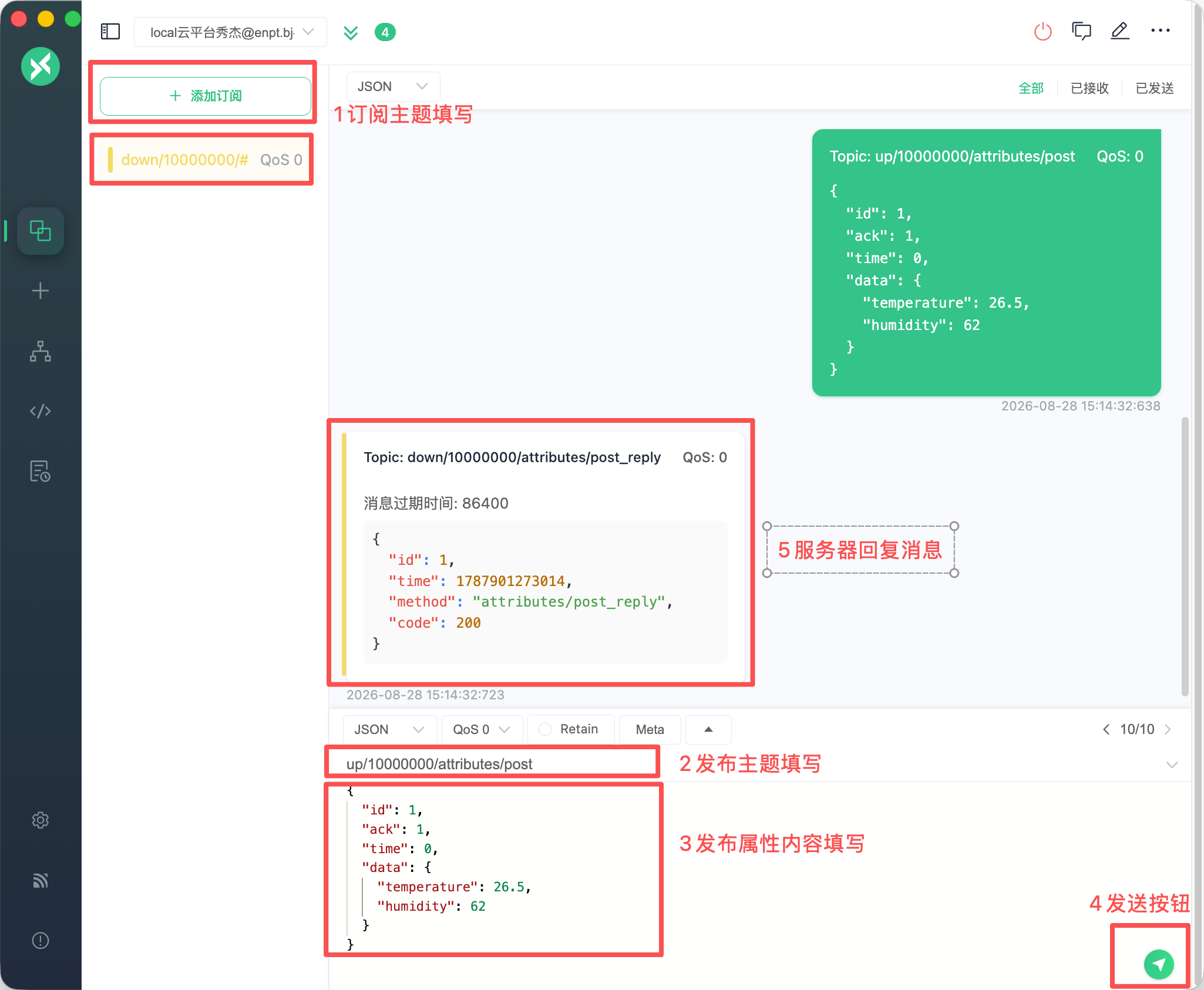Image resolution: width=1204 pixels, height=990 pixels.
Task: Expand the publish topic history chevron
Action: pos(1172,765)
